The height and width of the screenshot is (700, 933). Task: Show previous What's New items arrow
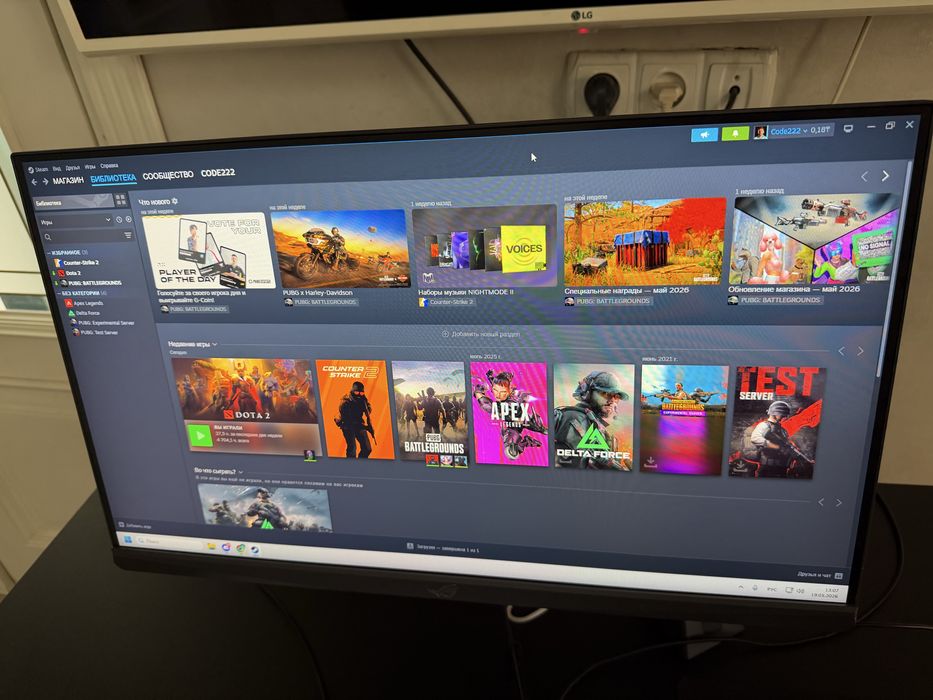tap(865, 176)
